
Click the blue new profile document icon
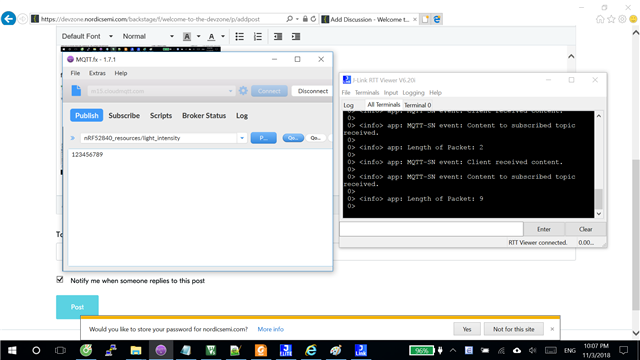point(76,91)
